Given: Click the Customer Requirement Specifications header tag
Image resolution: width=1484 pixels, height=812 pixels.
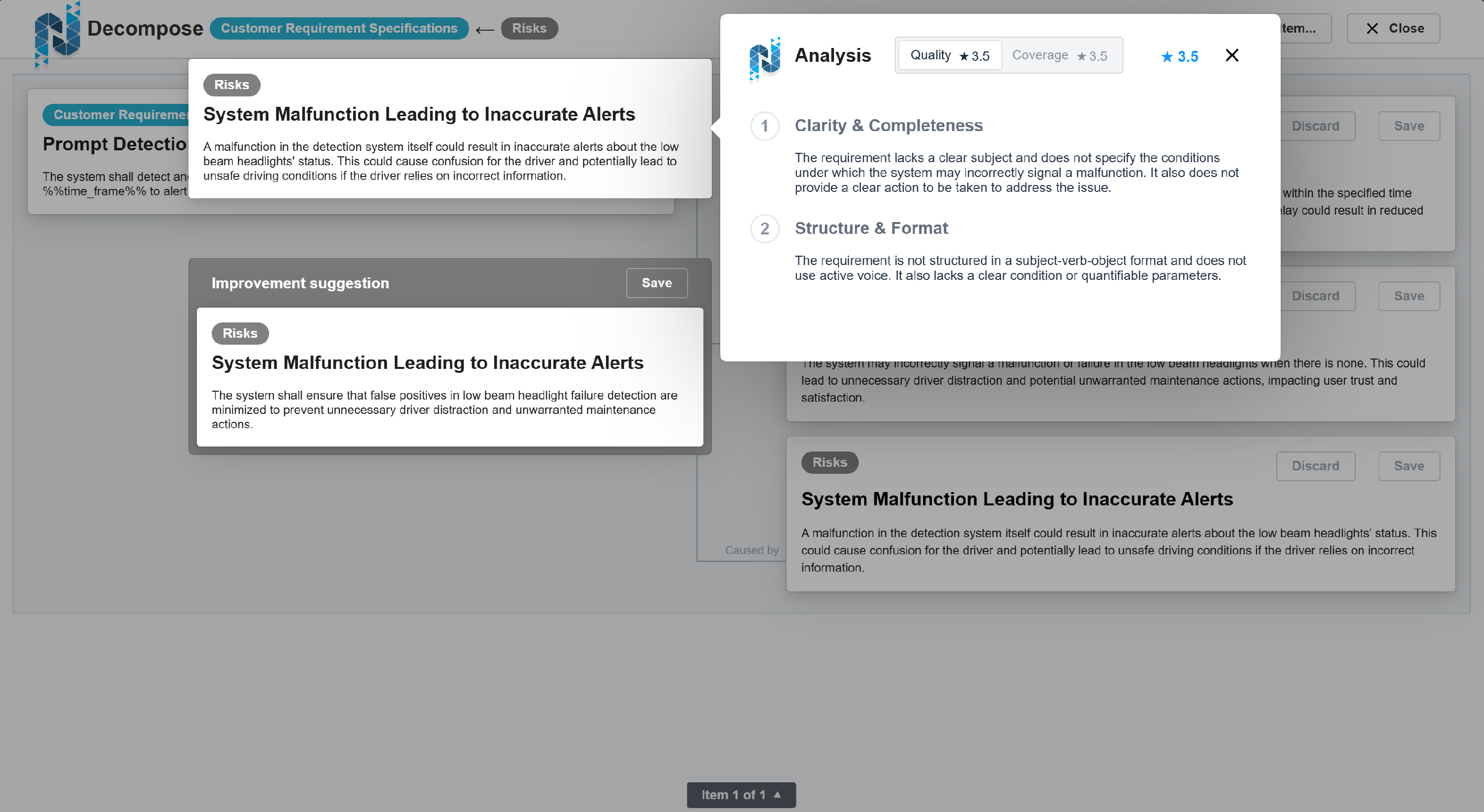Looking at the screenshot, I should click(339, 28).
